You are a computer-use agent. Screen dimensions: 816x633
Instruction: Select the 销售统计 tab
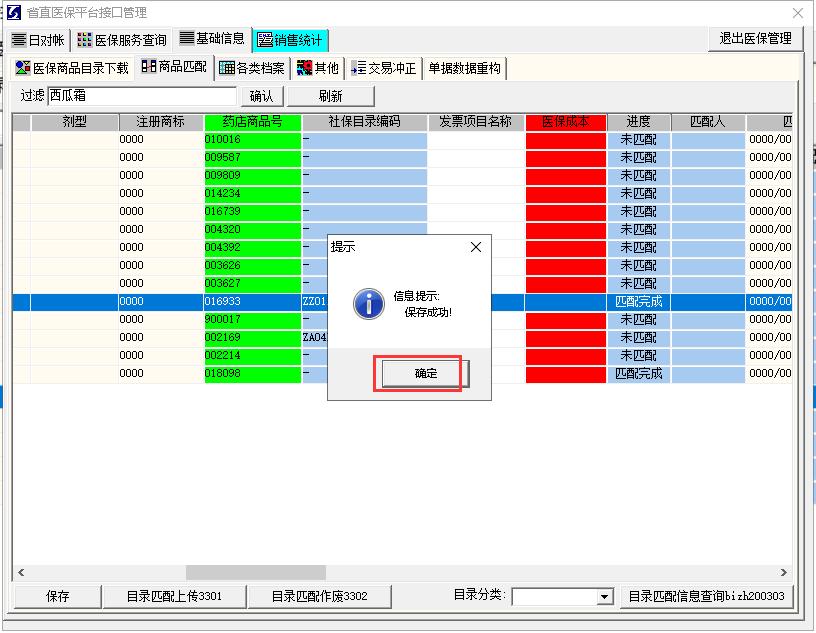(290, 41)
